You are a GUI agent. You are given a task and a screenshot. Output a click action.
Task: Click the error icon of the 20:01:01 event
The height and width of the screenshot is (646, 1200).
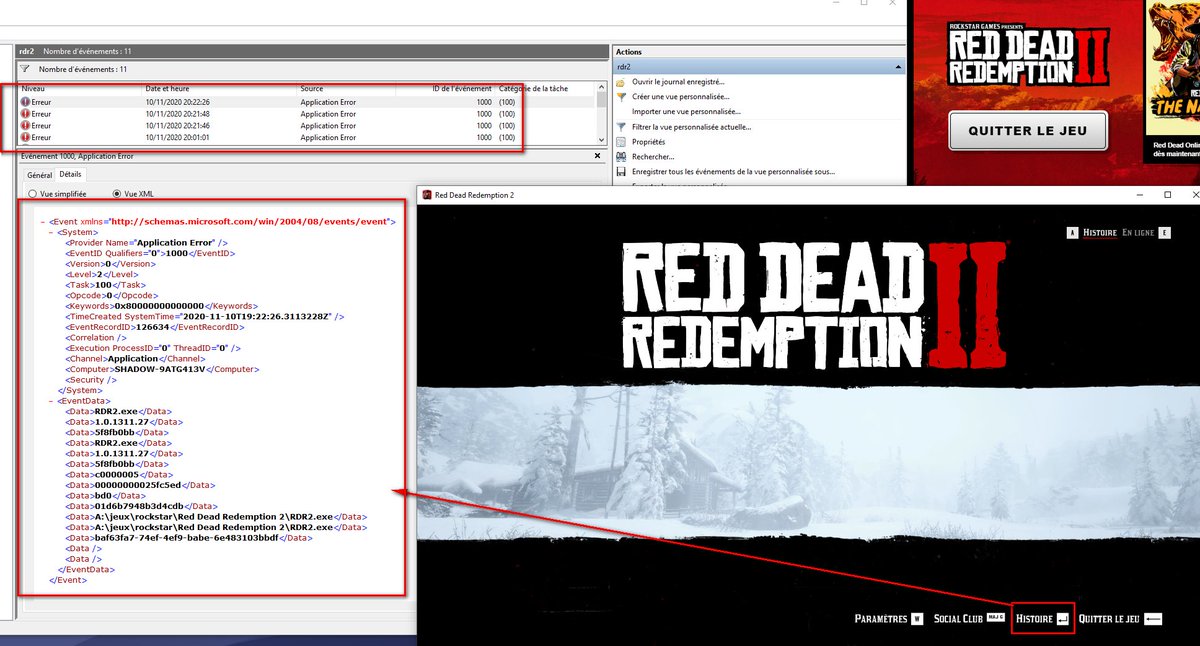(x=25, y=138)
